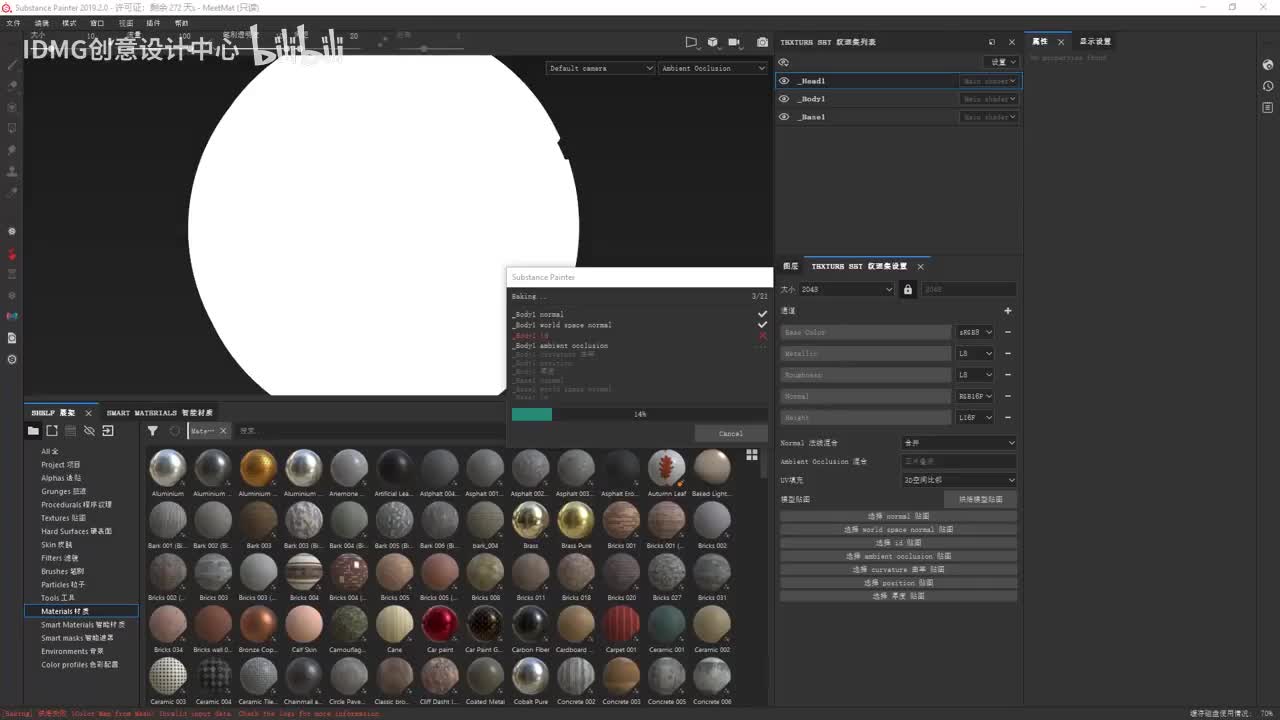Click the select curvature map button

pos(898,569)
